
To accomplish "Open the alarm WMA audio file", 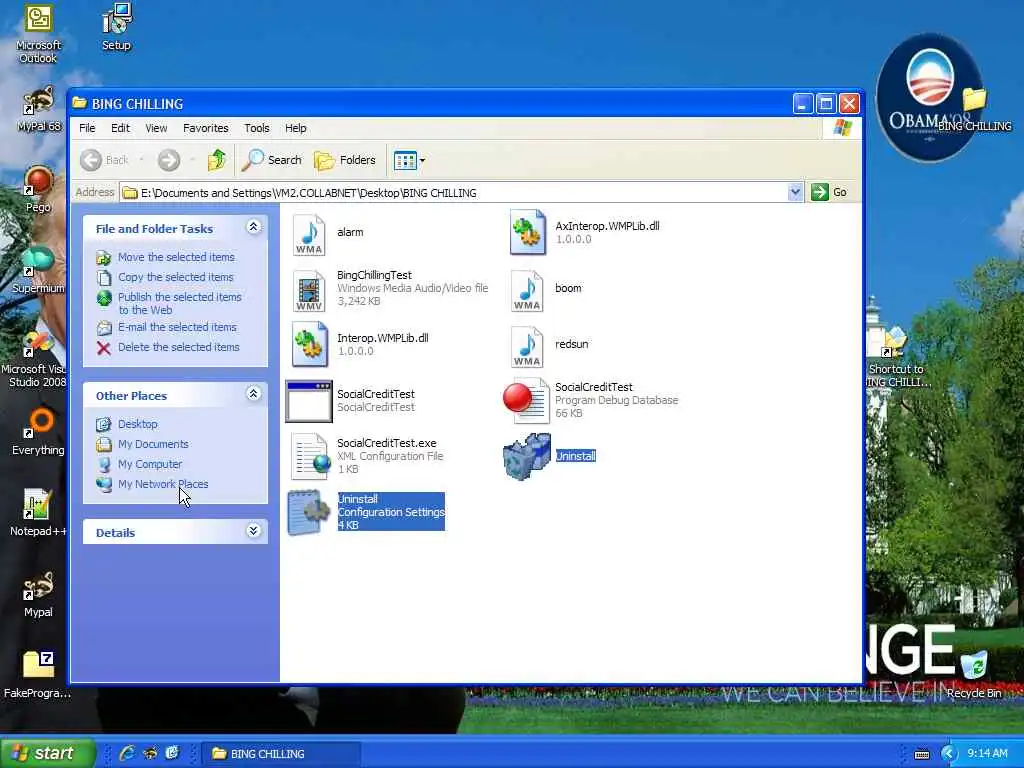I will click(x=309, y=234).
